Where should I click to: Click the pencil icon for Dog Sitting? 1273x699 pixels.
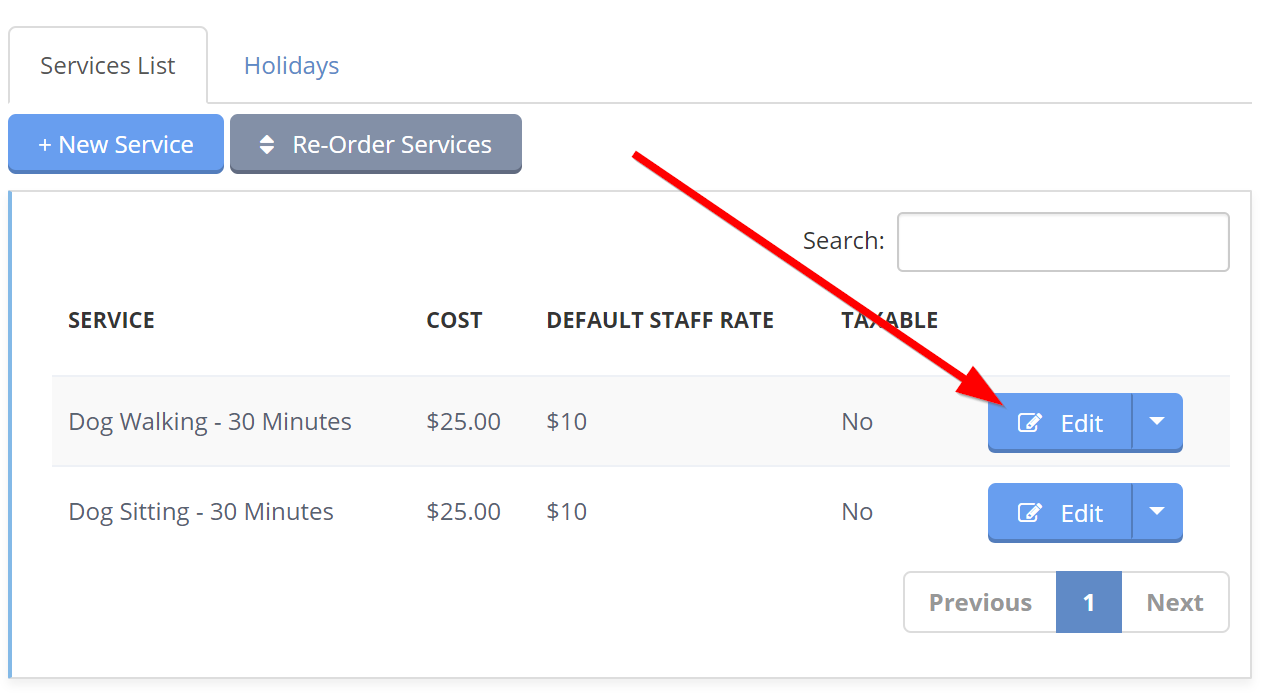coord(1029,512)
